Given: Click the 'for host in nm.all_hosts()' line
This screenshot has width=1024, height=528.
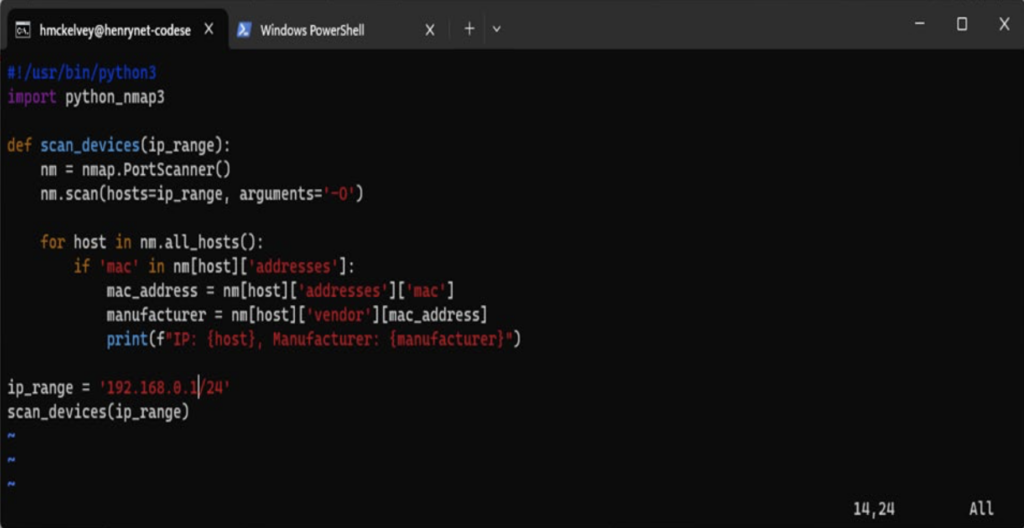Looking at the screenshot, I should click(151, 242).
